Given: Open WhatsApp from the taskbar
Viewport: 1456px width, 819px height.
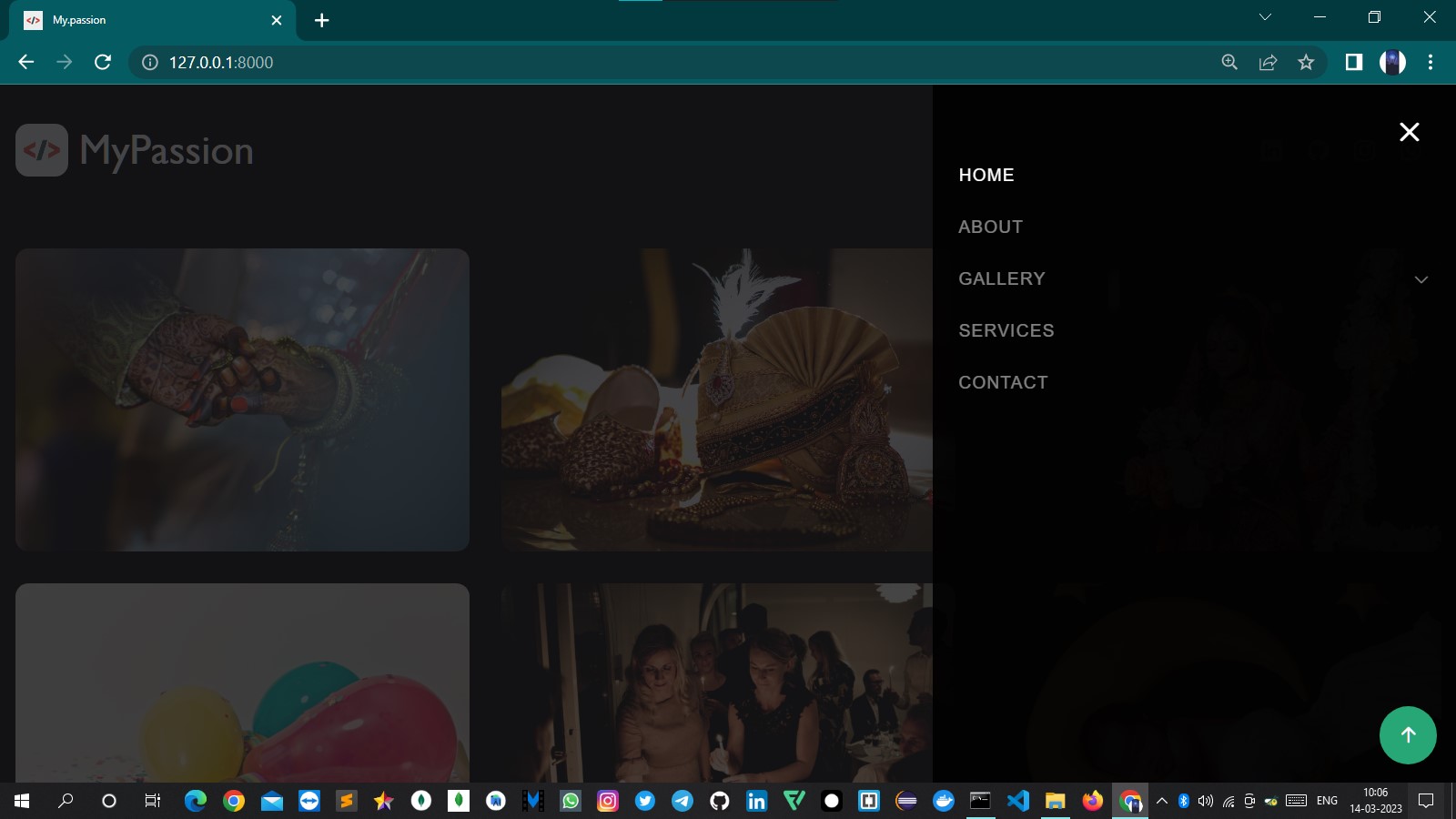Looking at the screenshot, I should pos(571,802).
